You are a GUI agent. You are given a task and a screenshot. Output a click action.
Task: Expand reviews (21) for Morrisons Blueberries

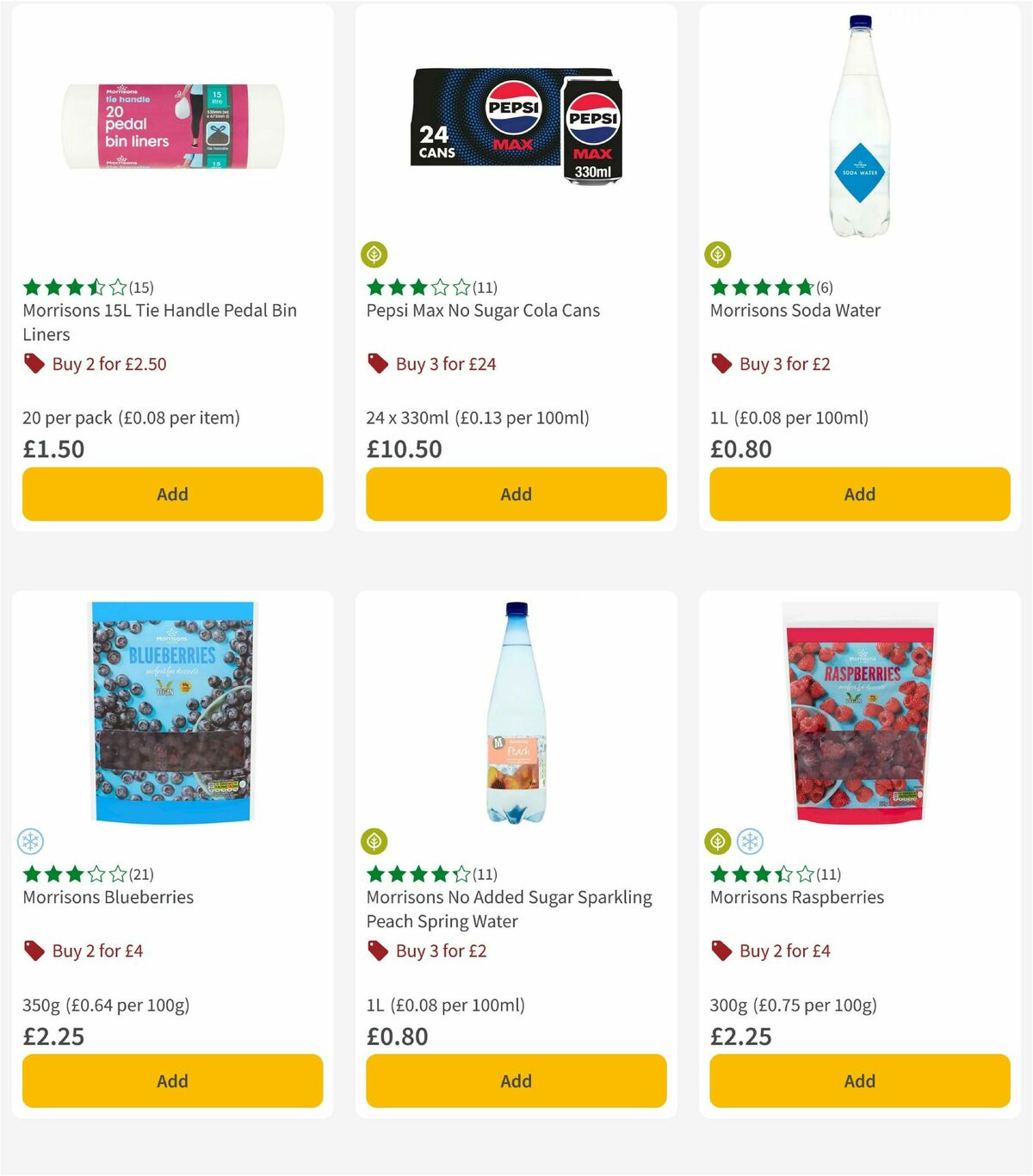coord(141,874)
